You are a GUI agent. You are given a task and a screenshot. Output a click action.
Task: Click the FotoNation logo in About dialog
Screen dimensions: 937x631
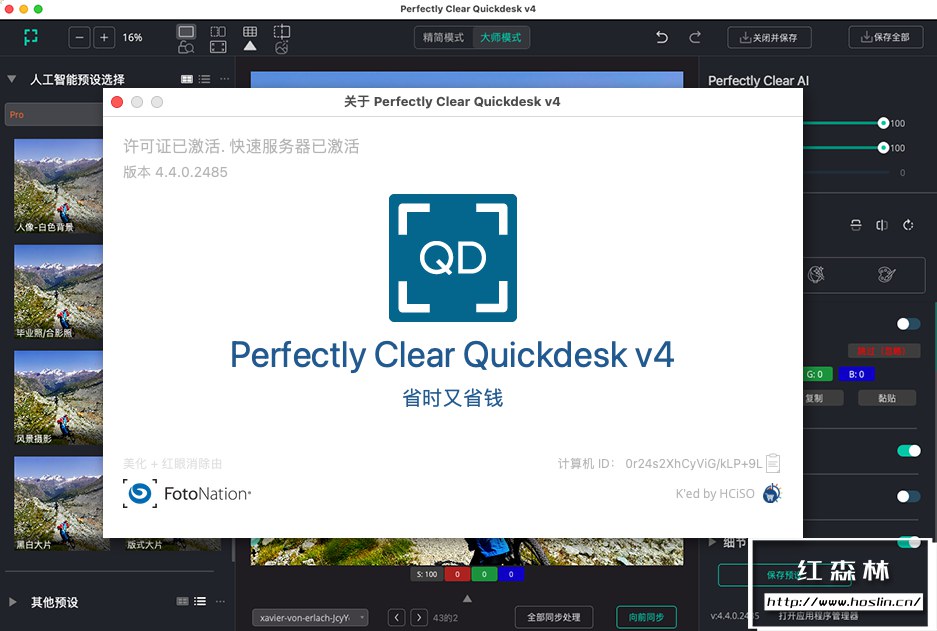click(x=187, y=494)
